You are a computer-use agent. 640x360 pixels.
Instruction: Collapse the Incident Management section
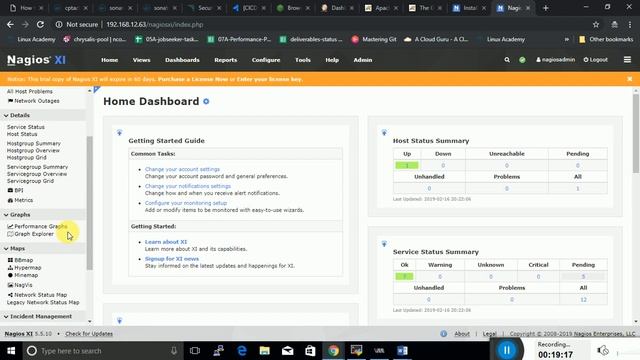[38, 316]
